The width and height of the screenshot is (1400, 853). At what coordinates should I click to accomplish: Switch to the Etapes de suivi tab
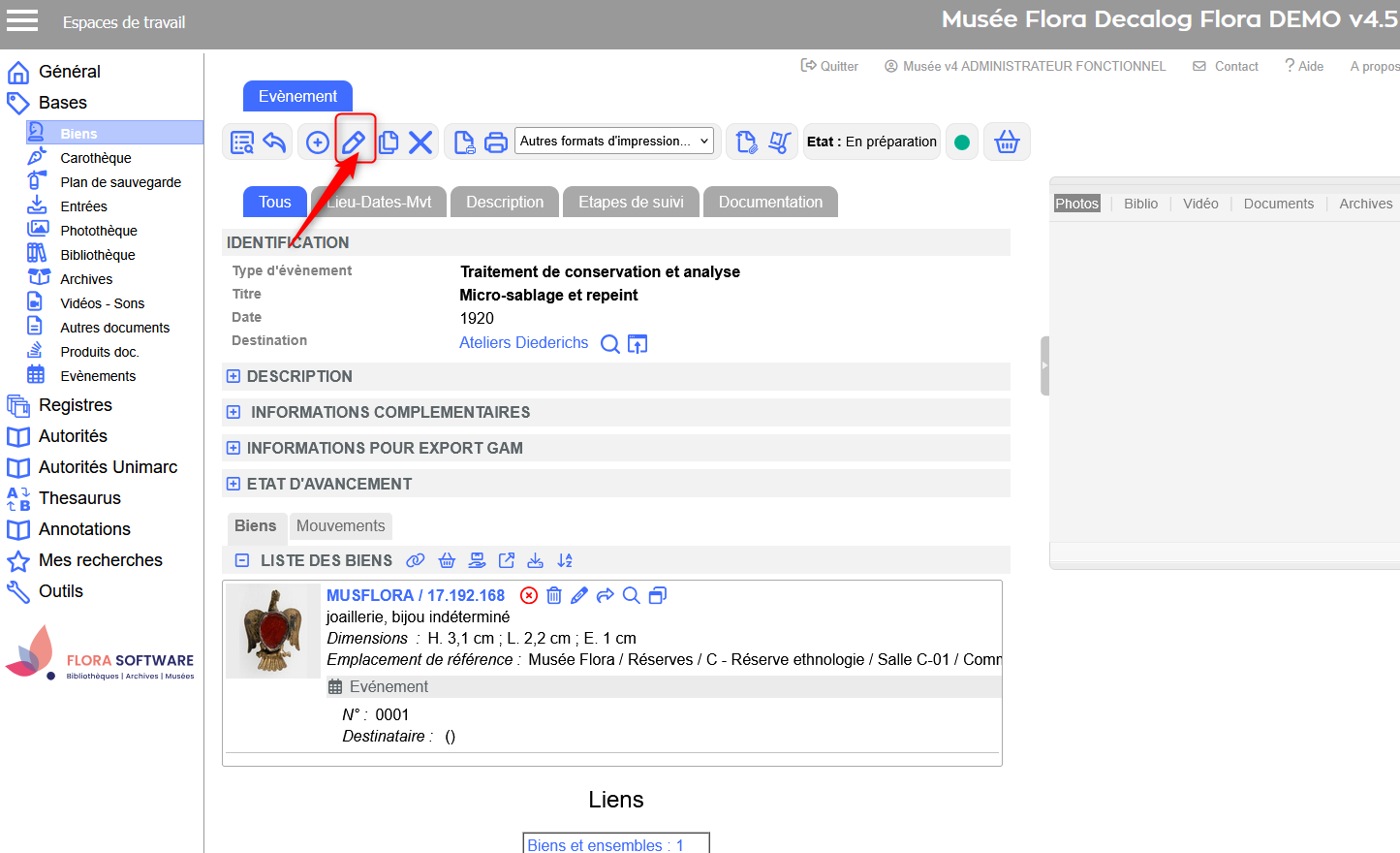click(x=631, y=202)
